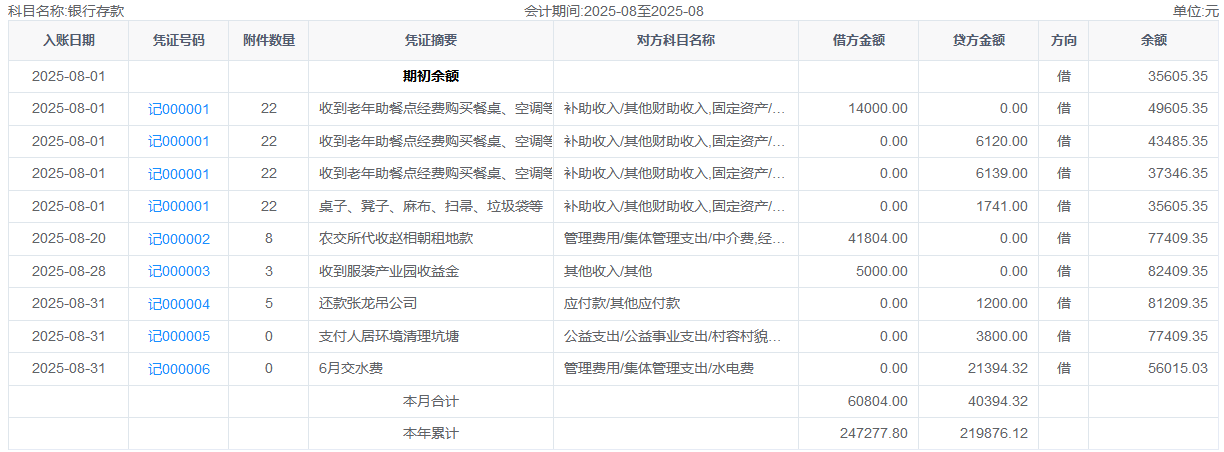Open 记000001 link in the 6120.00 credit row
Viewport: 1224px width, 452px height.
coord(179,141)
